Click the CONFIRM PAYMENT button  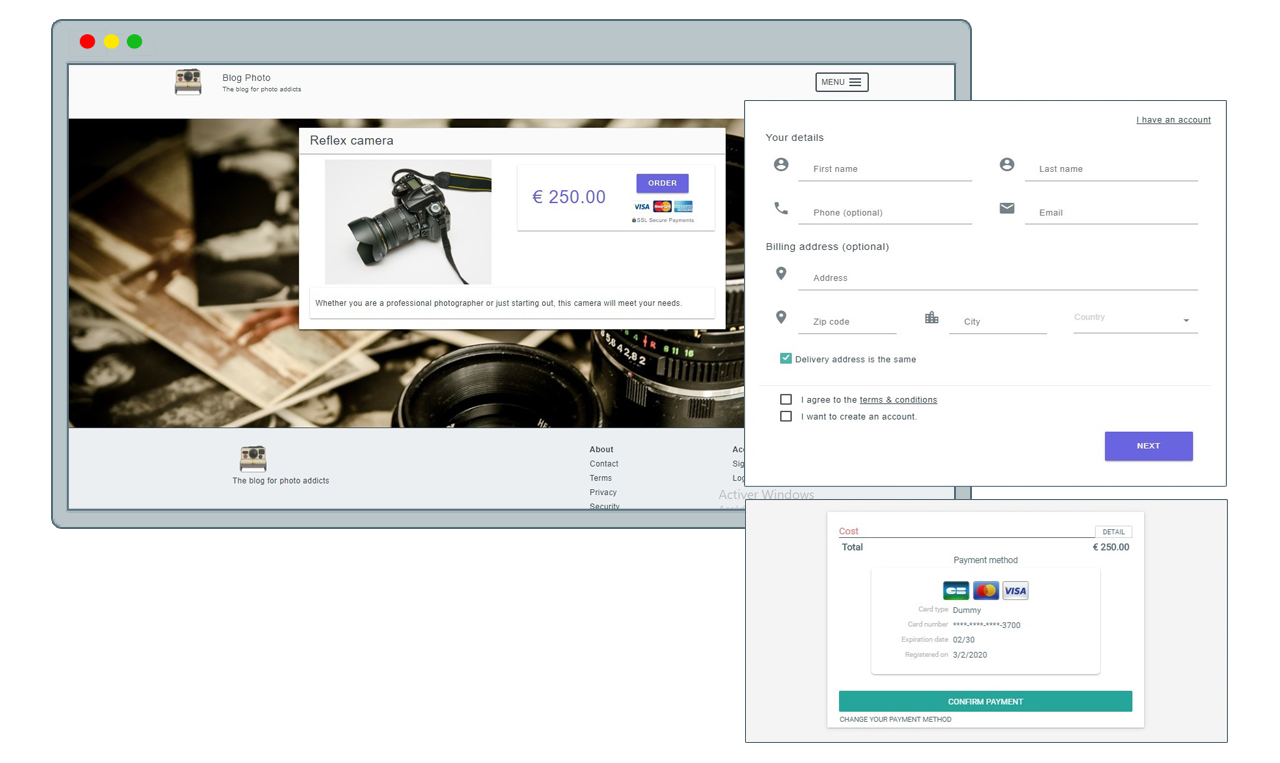[985, 701]
